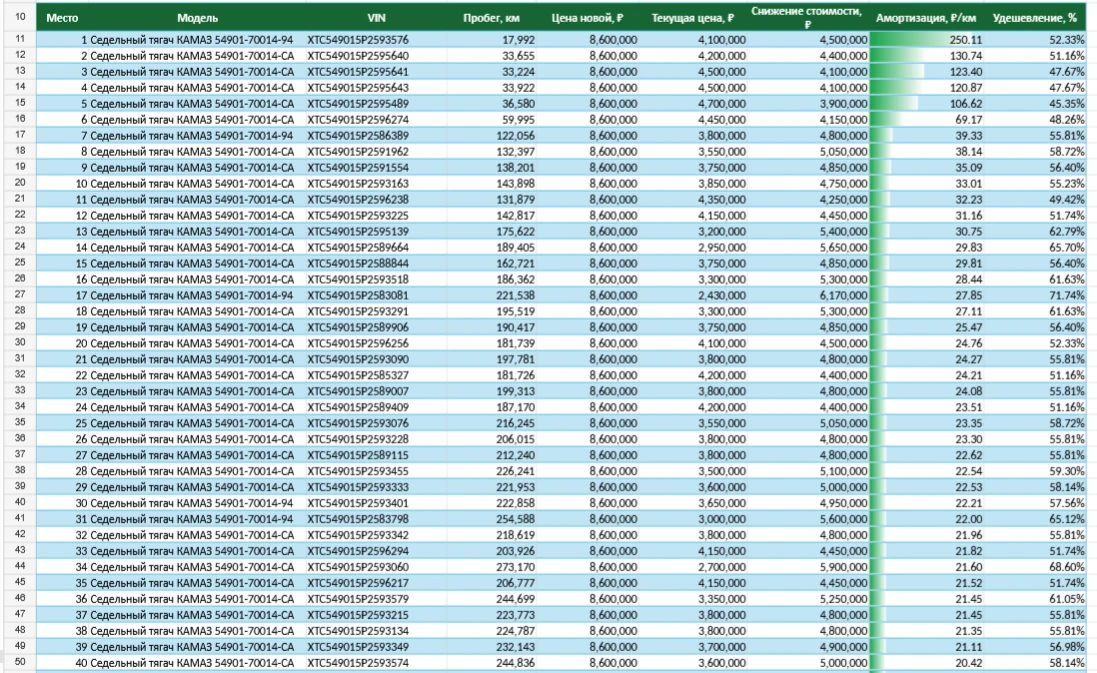Select the Место column header
The width and height of the screenshot is (1097, 673).
point(62,18)
